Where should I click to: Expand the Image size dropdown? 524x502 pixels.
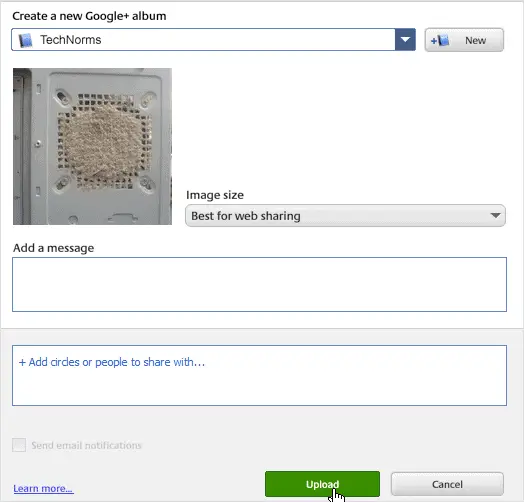pyautogui.click(x=345, y=216)
